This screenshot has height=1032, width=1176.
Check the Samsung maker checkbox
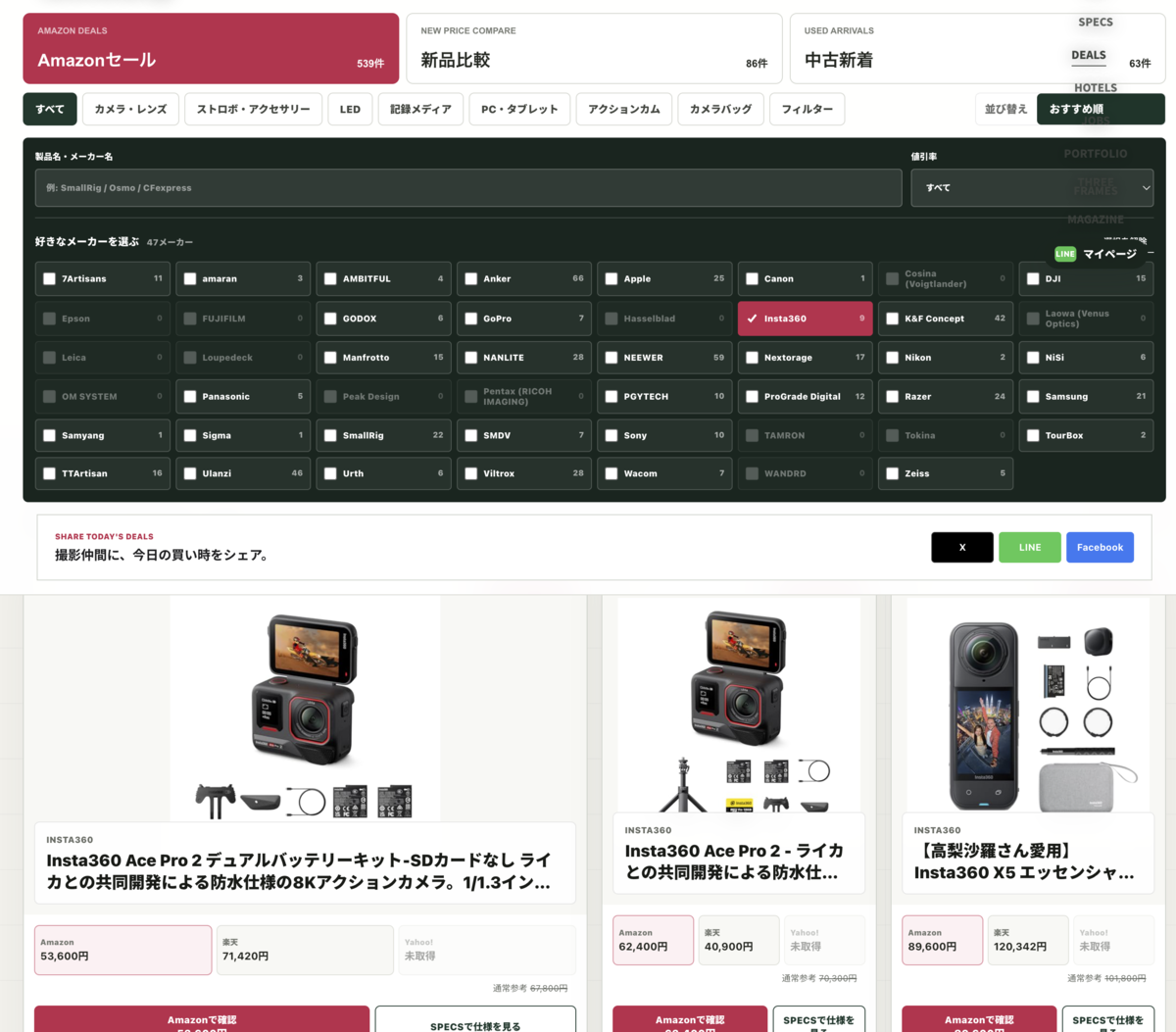(x=1033, y=397)
